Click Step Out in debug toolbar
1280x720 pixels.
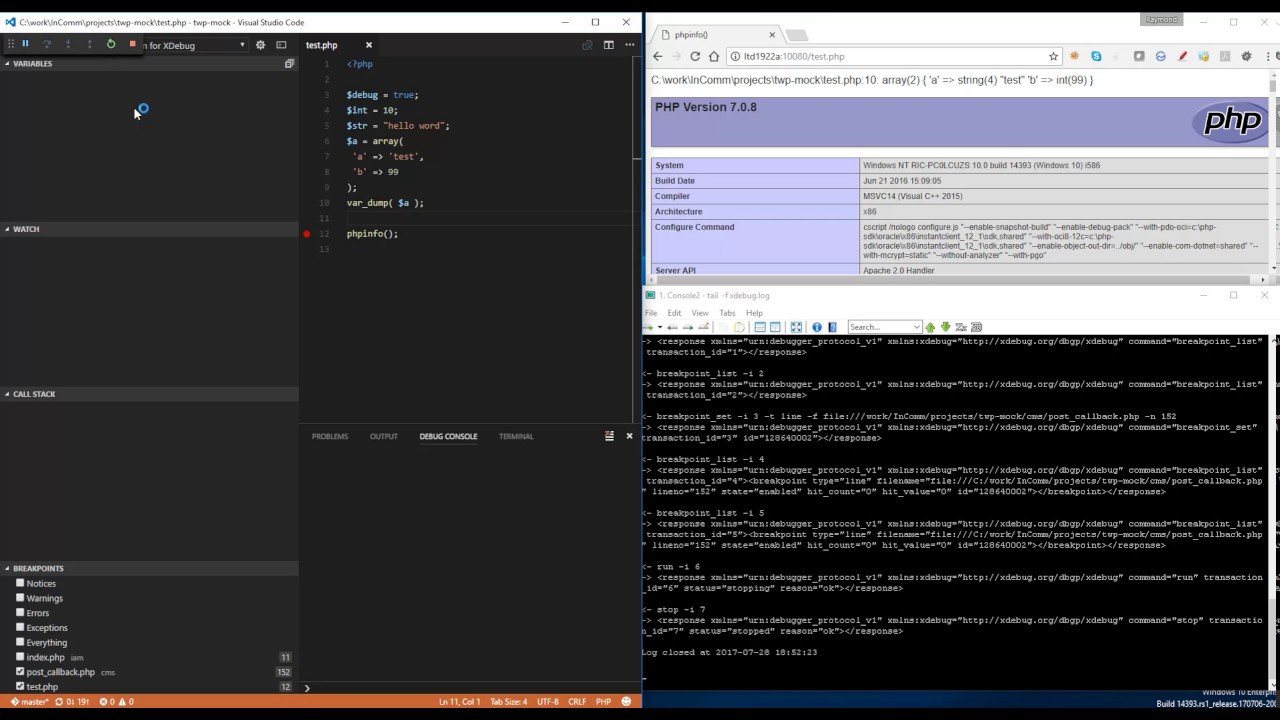coord(89,44)
